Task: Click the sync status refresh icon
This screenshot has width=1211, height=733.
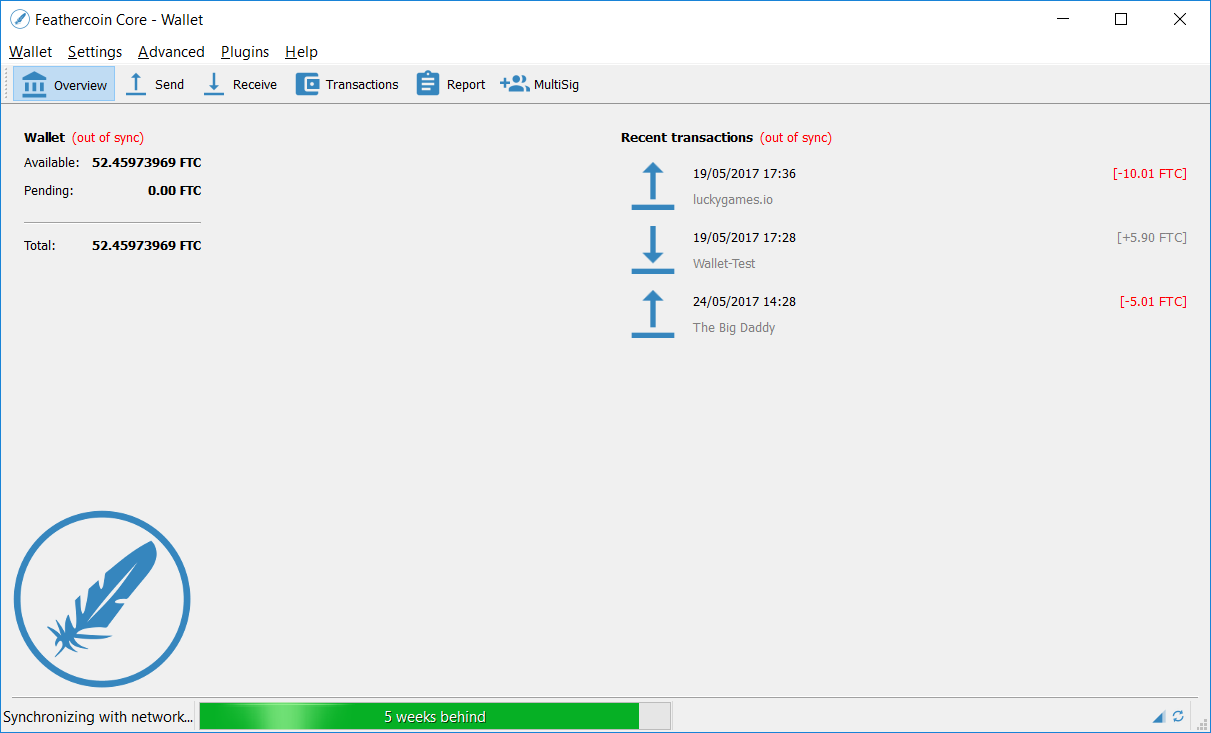Action: pos(1179,717)
